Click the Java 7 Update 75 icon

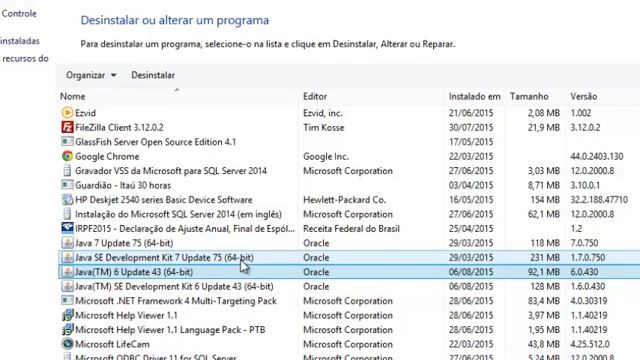pyautogui.click(x=67, y=243)
